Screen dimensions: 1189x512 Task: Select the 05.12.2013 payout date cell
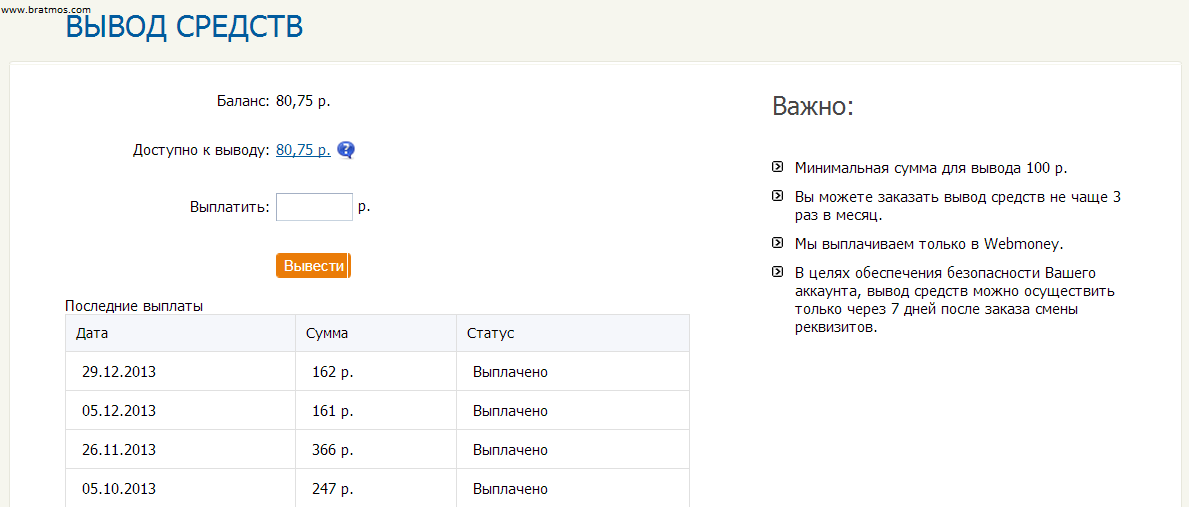(x=119, y=411)
